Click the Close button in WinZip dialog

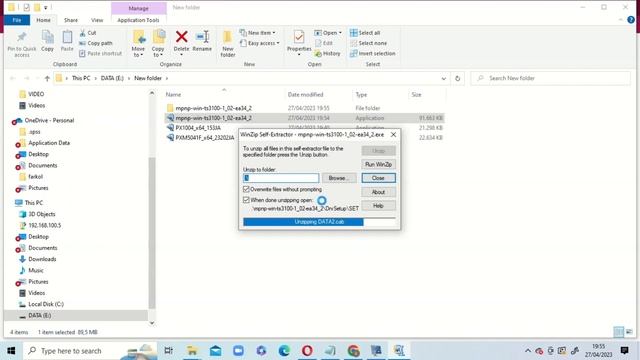point(378,178)
